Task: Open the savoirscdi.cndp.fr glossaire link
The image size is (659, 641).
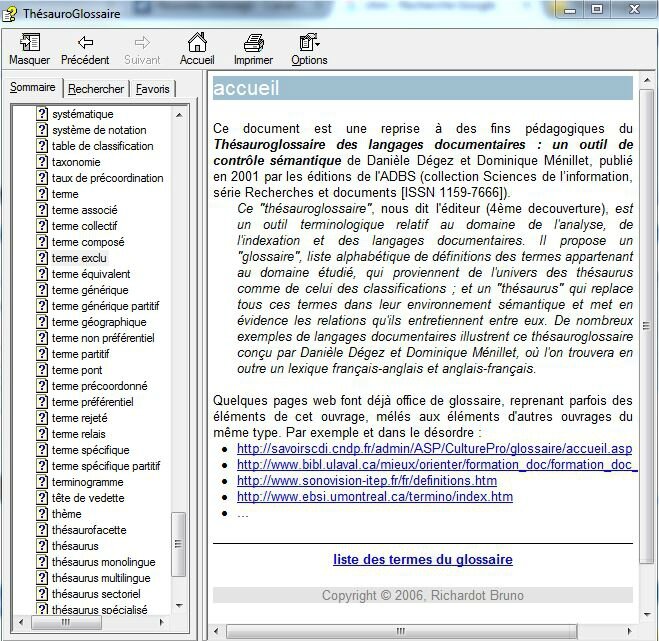Action: click(435, 448)
